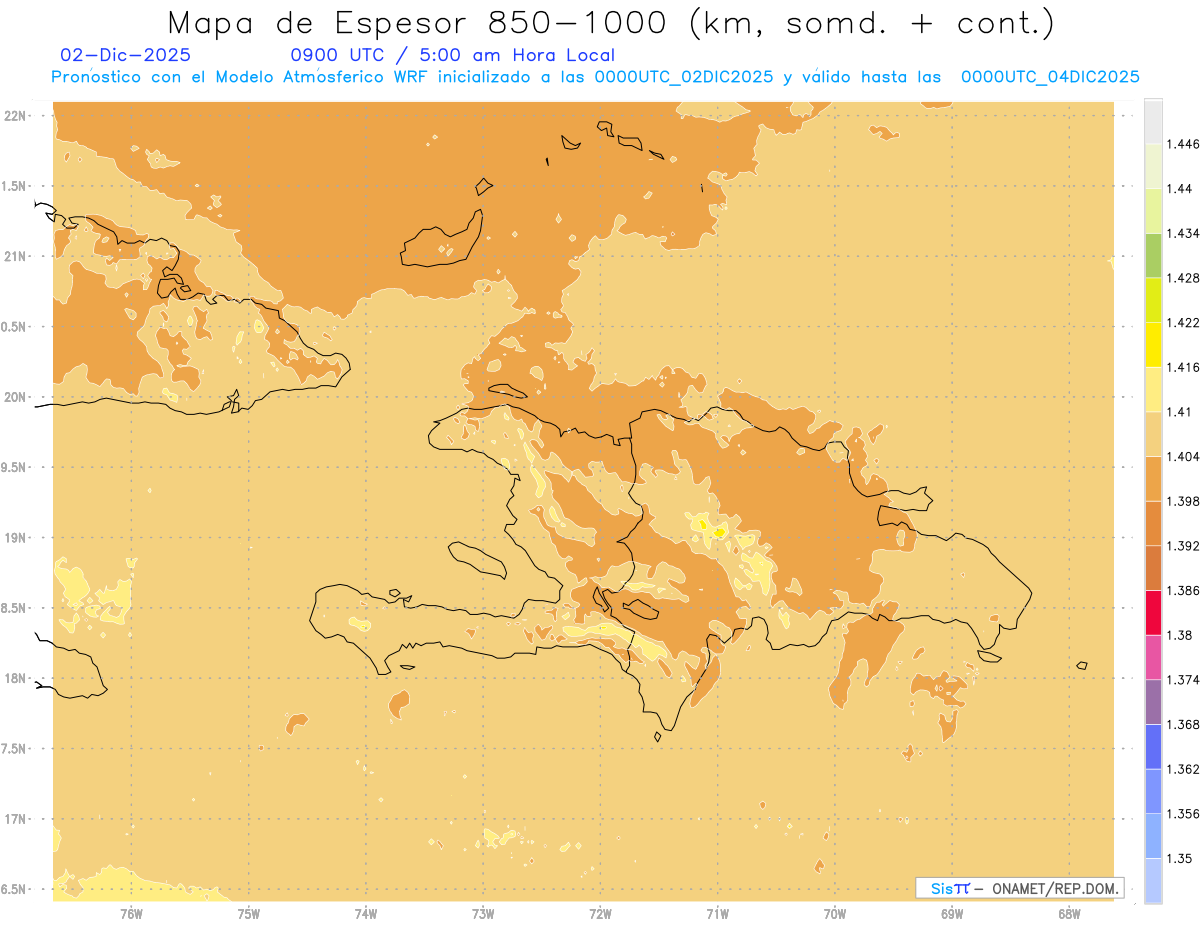1200x927 pixels.
Task: Click the longitude label '72W'
Action: [600, 913]
